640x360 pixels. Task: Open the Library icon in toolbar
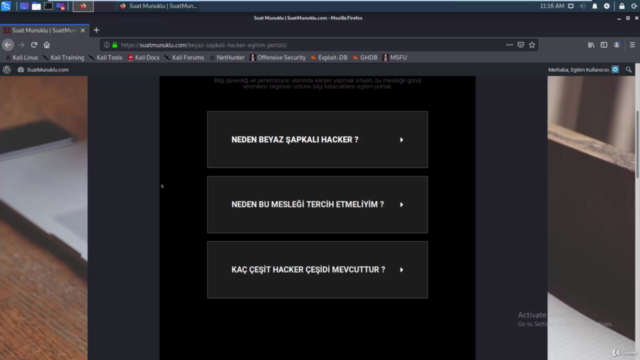point(591,45)
